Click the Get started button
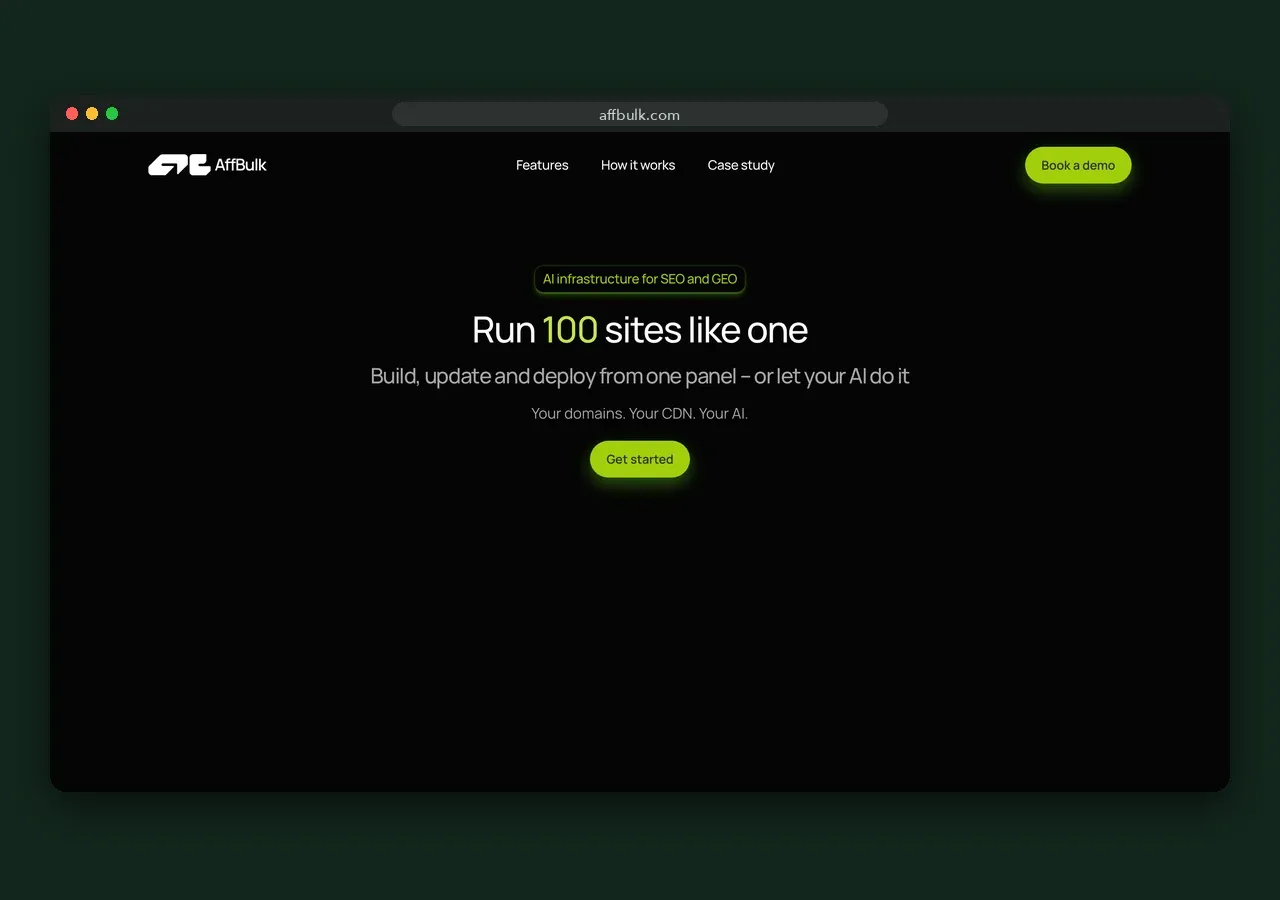This screenshot has width=1280, height=900. (x=640, y=459)
